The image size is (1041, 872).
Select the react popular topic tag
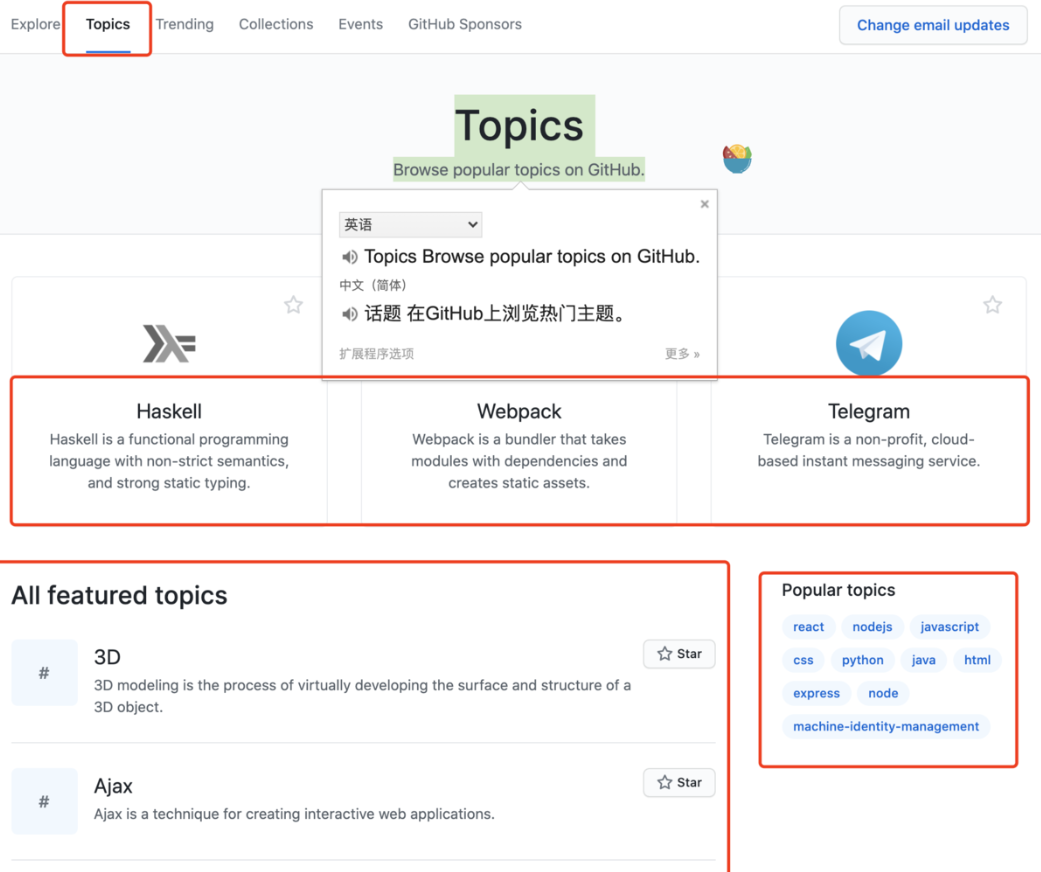[808, 627]
